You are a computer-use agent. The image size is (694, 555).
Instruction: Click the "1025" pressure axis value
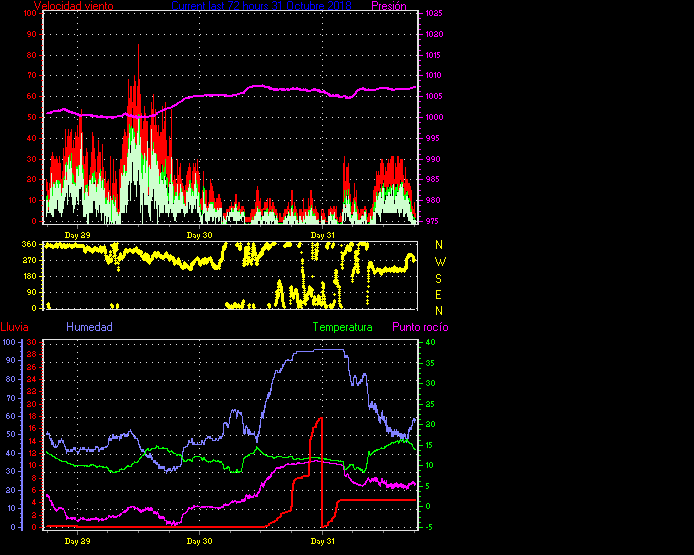point(434,13)
